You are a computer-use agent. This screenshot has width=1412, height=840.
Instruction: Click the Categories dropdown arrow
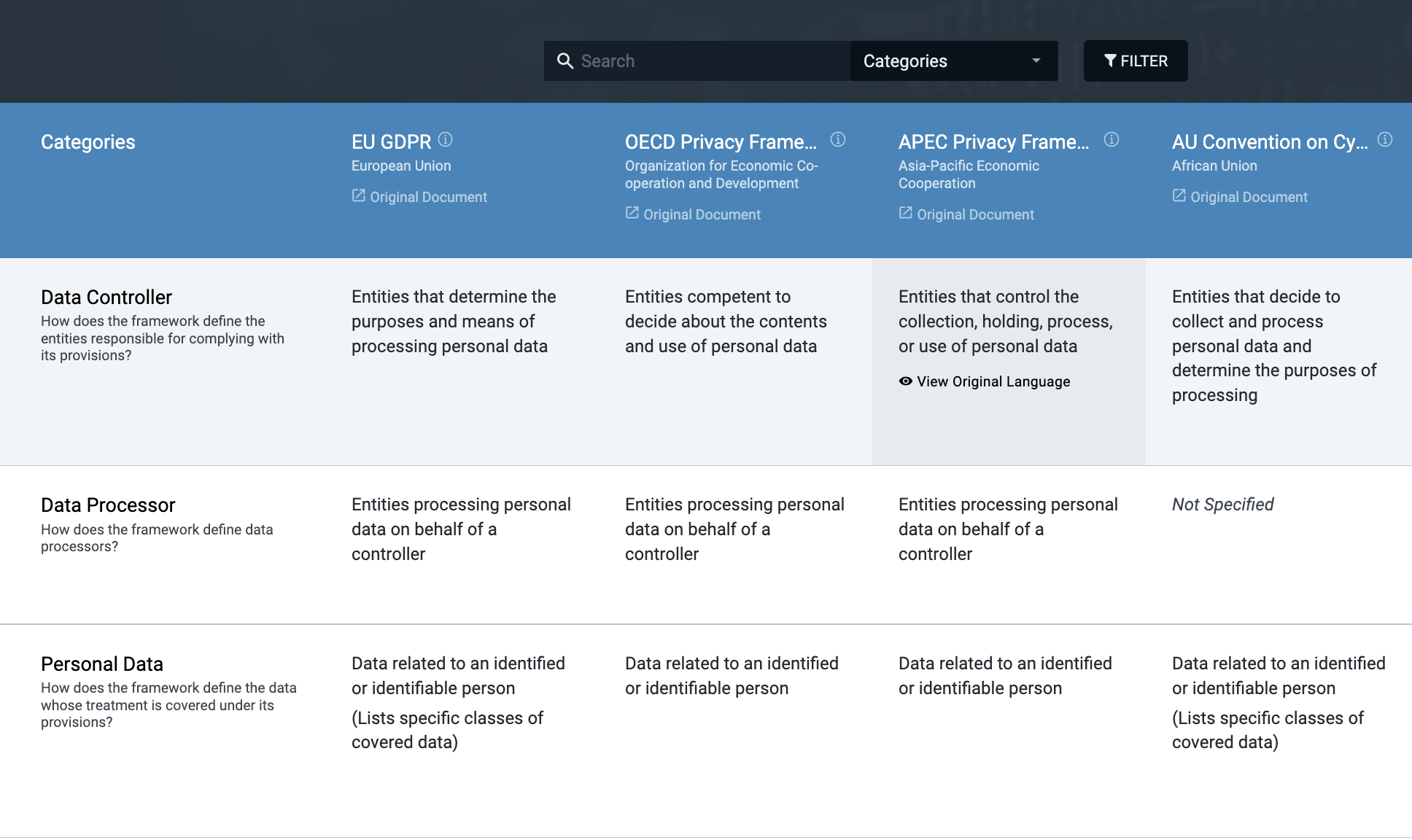(x=1036, y=61)
